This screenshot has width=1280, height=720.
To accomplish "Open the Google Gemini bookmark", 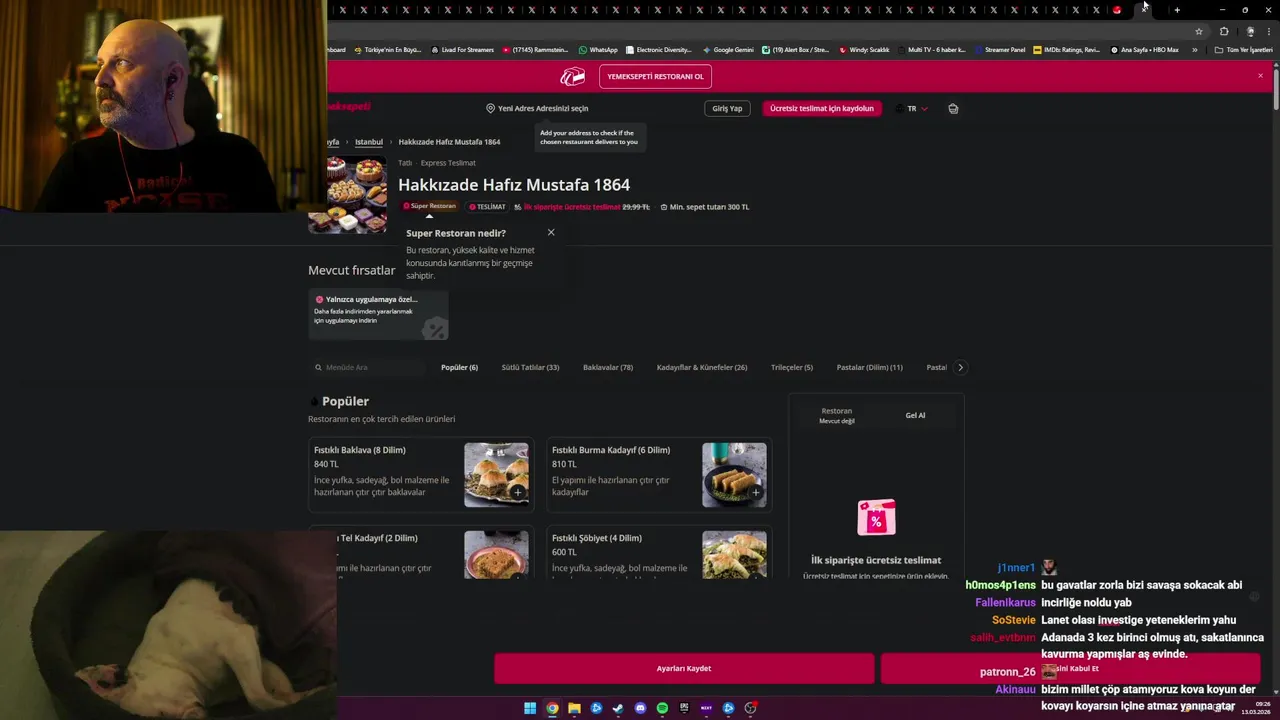I will point(728,49).
